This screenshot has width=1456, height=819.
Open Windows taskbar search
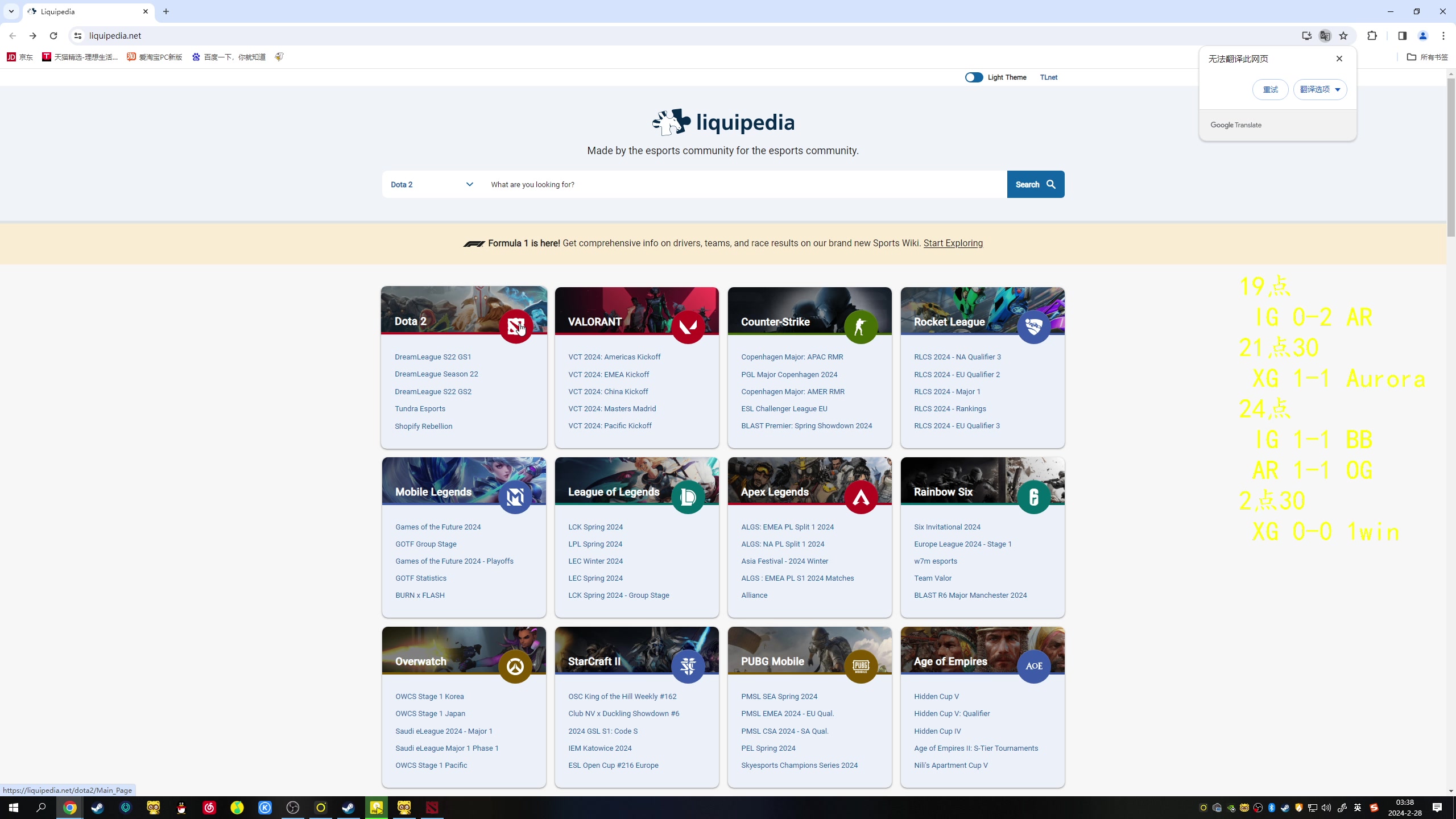[x=42, y=808]
